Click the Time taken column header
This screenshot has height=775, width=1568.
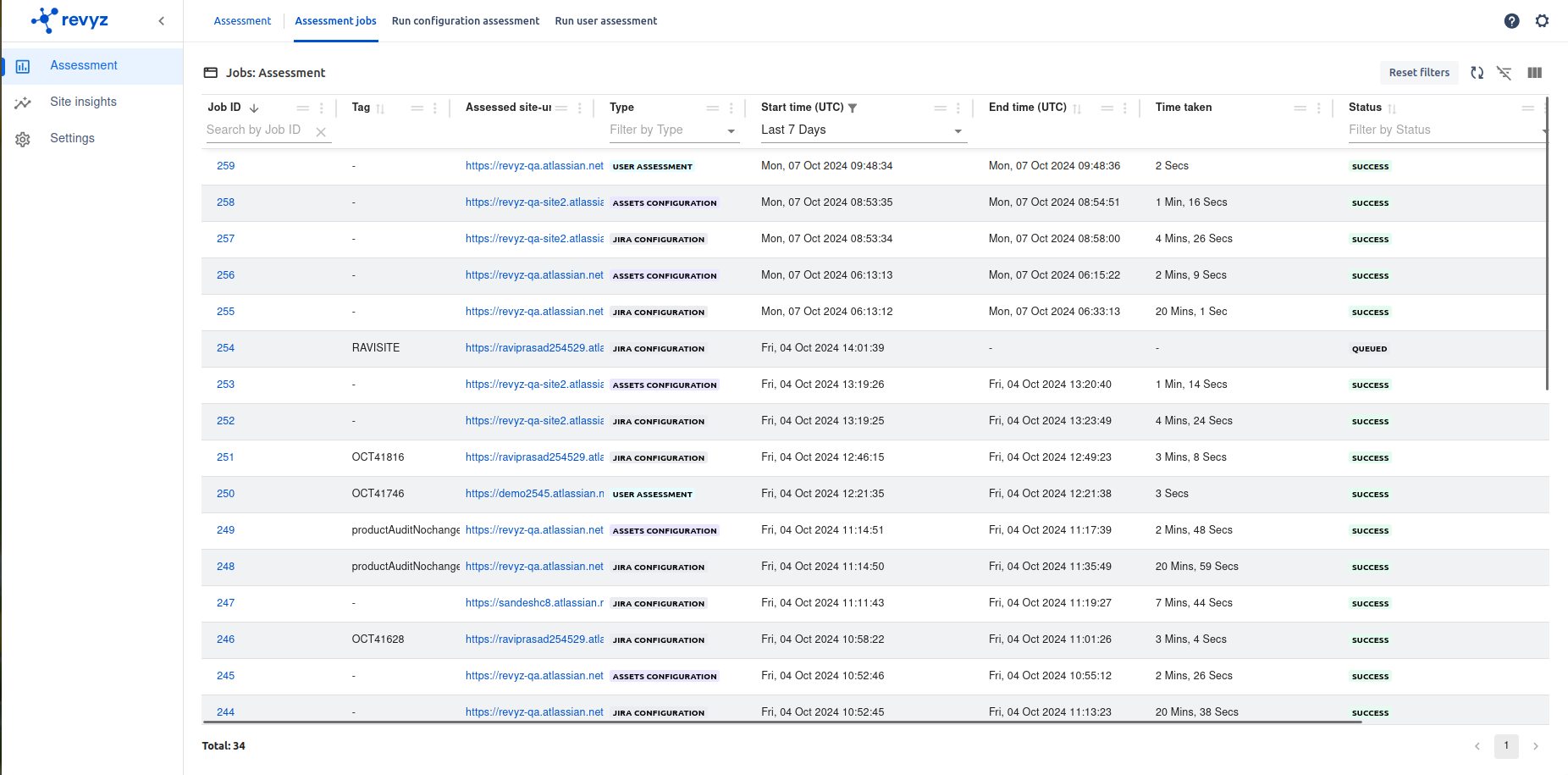[x=1183, y=108]
